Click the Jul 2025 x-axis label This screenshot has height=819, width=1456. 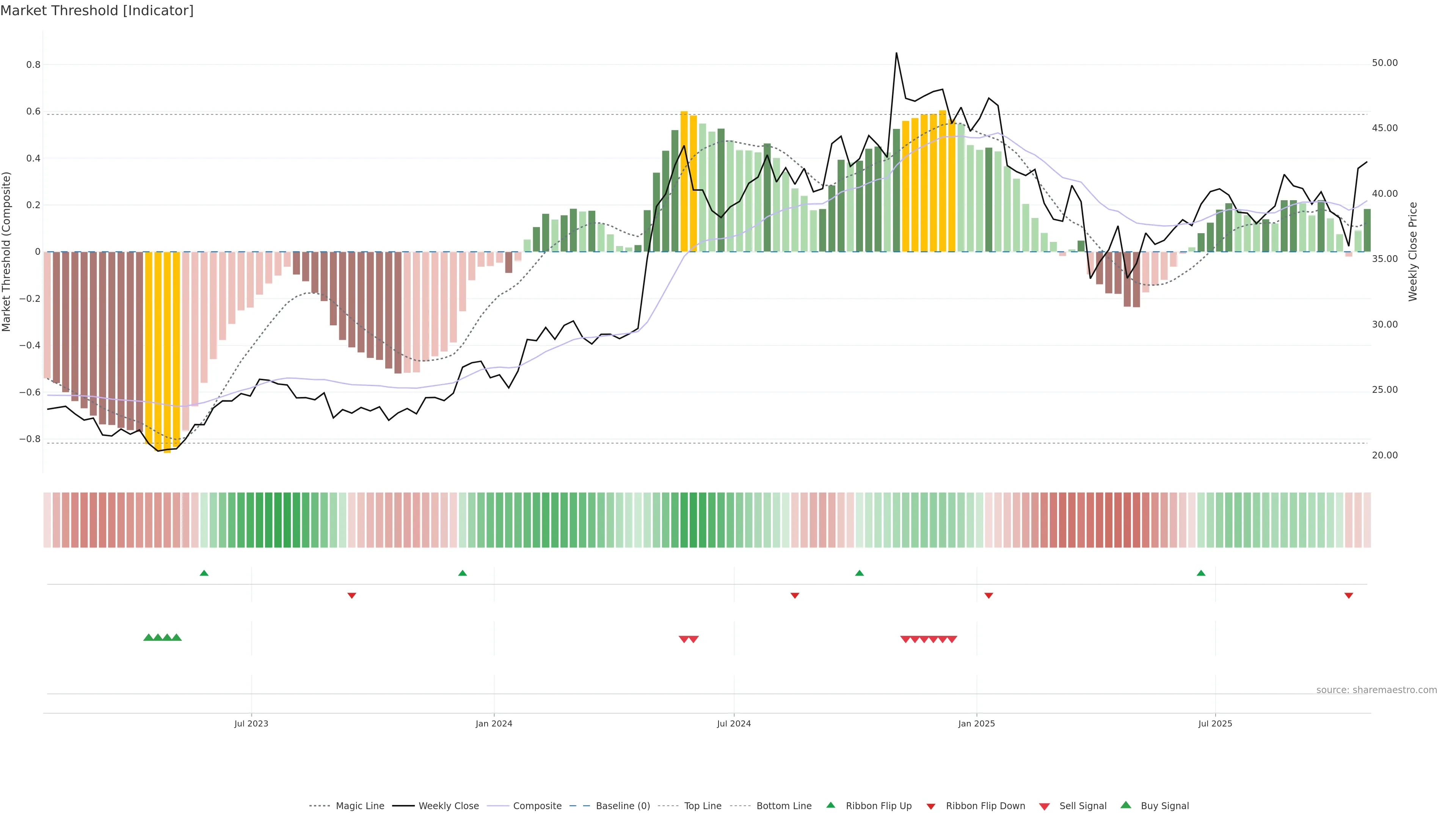1214,723
